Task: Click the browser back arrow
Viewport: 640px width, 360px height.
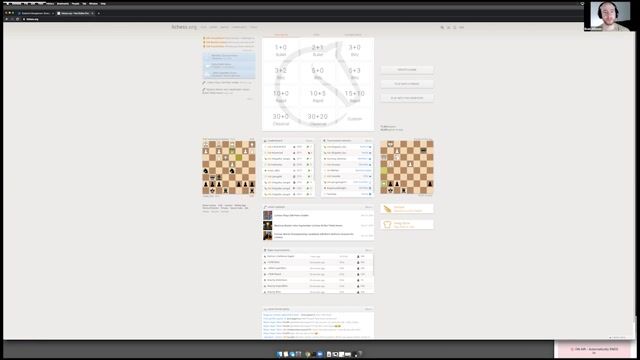Action: point(7,19)
